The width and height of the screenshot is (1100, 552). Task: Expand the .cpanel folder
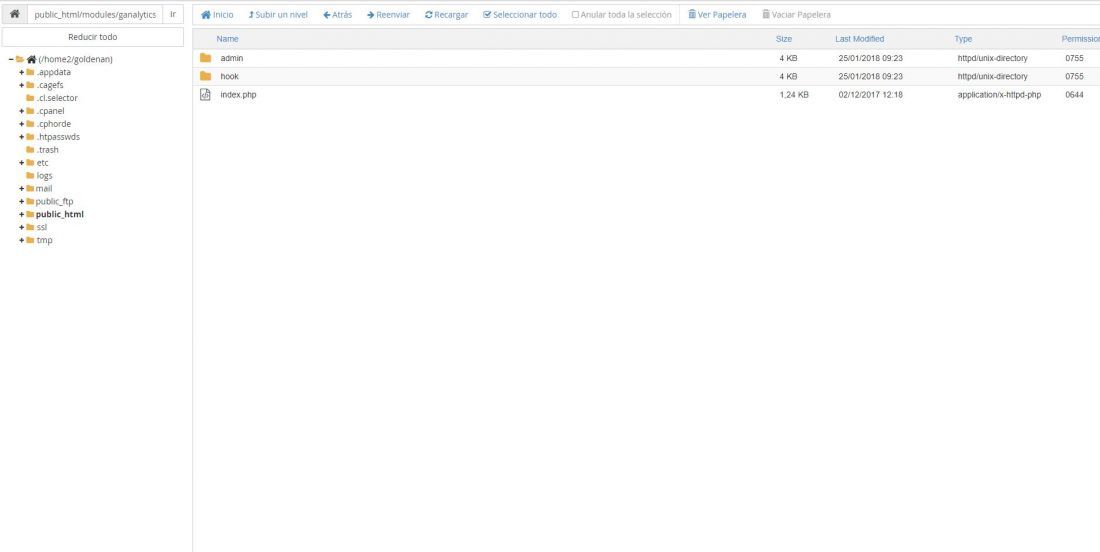(x=22, y=111)
